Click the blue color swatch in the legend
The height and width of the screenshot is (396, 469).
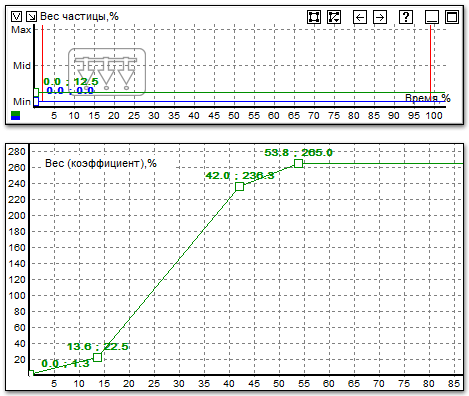(x=16, y=118)
